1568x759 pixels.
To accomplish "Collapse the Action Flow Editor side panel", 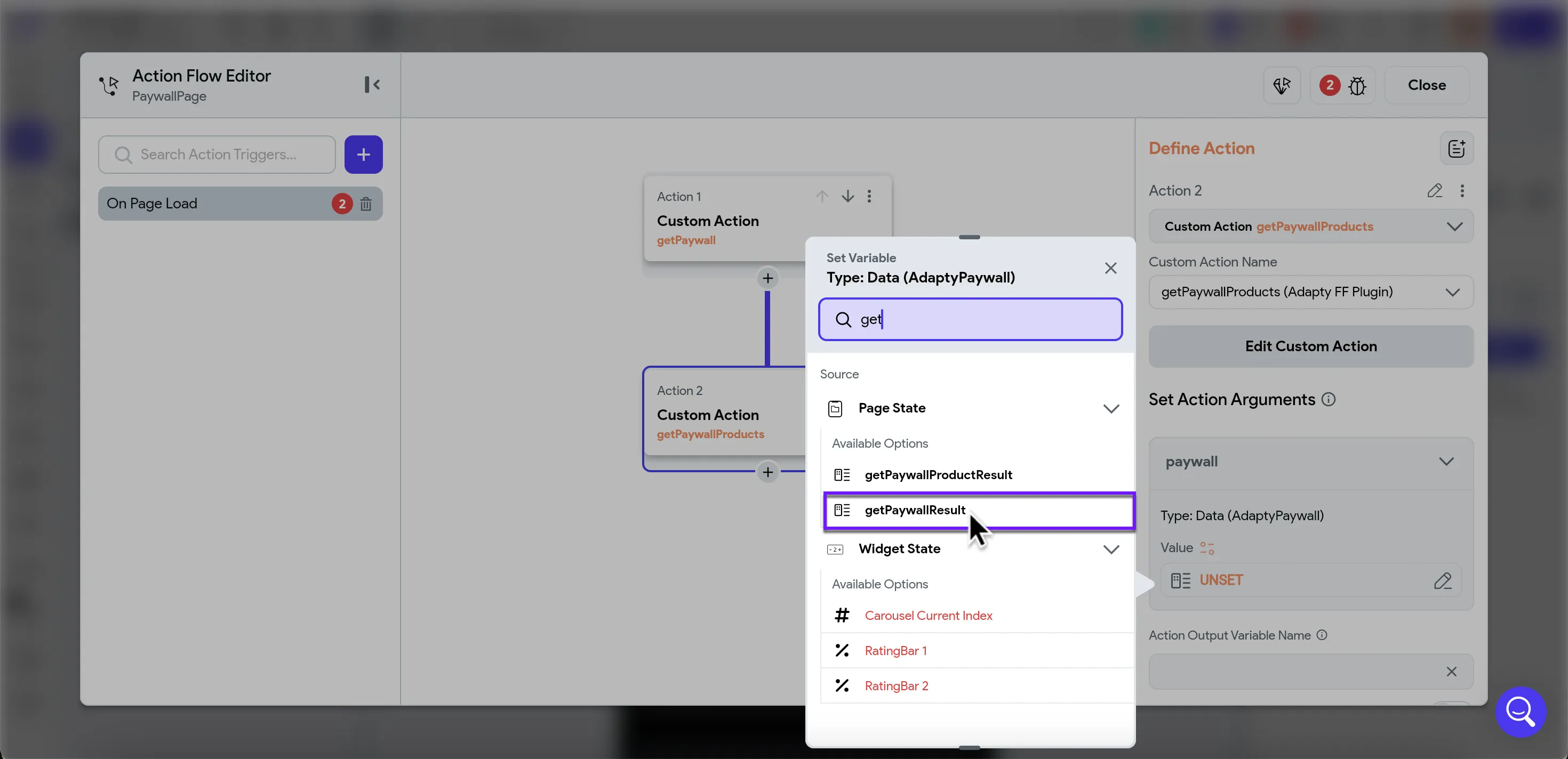I will point(372,85).
